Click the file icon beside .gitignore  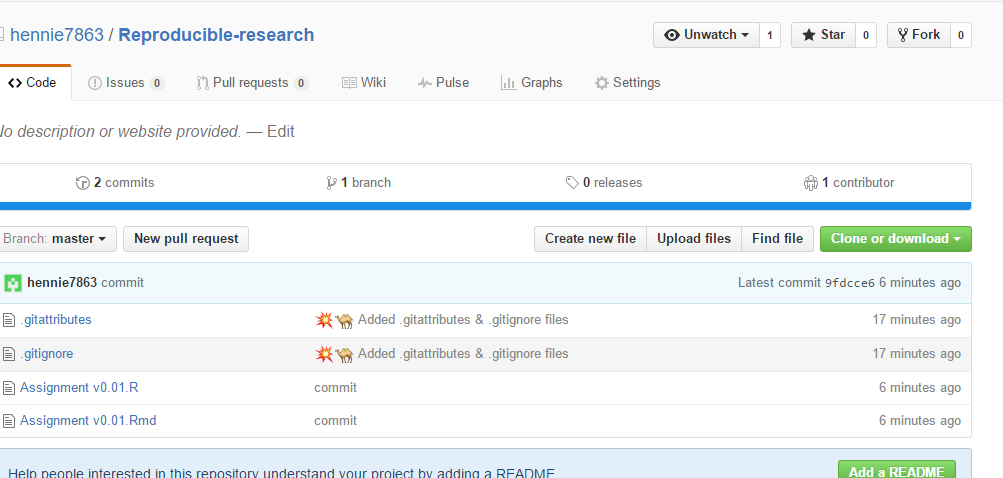(8, 354)
